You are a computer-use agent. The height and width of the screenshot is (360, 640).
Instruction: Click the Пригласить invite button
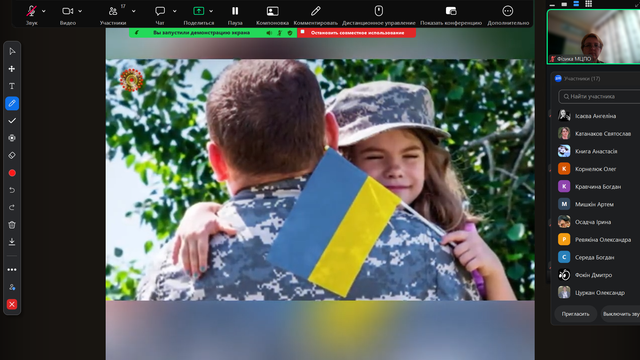(576, 314)
